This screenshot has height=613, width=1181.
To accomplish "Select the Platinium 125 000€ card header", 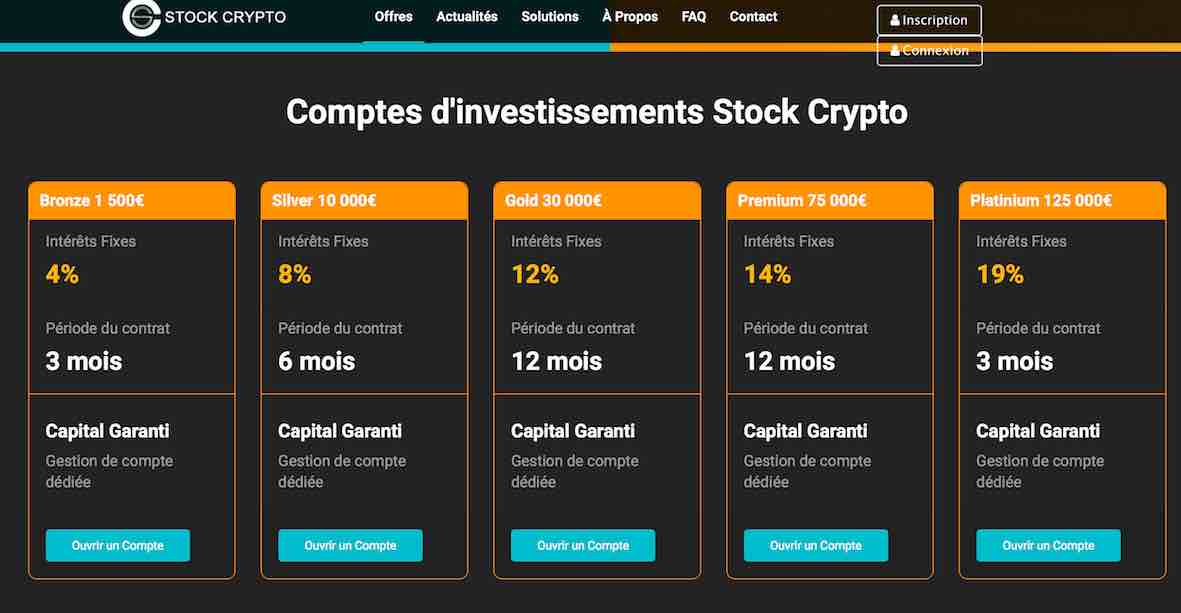I will point(1063,200).
